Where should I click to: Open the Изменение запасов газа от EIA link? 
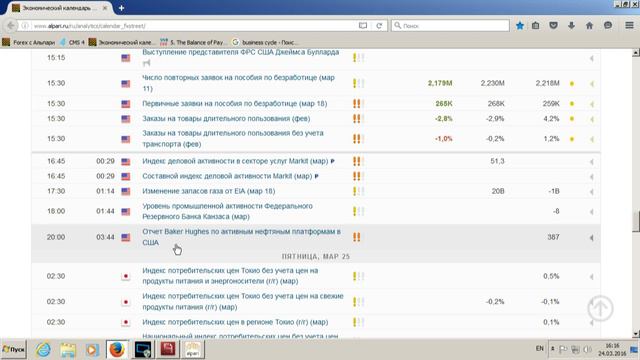pyautogui.click(x=209, y=191)
